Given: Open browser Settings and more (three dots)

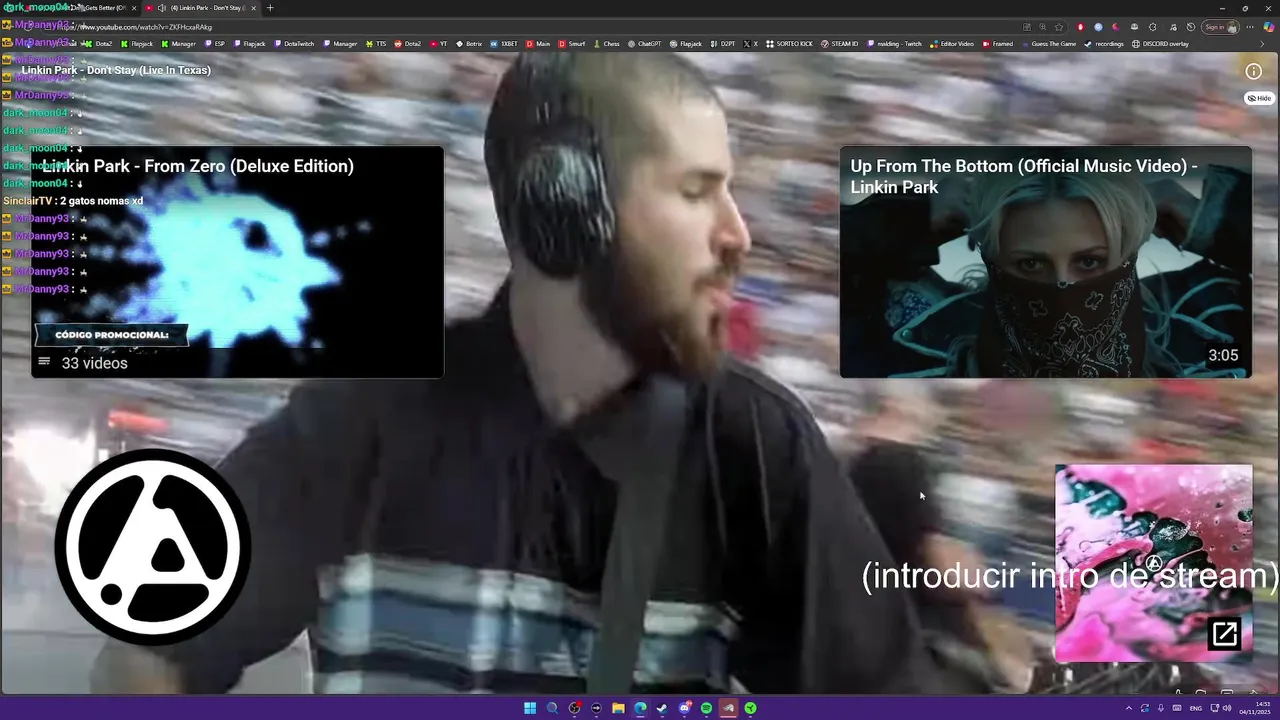Looking at the screenshot, I should click(x=1250, y=27).
